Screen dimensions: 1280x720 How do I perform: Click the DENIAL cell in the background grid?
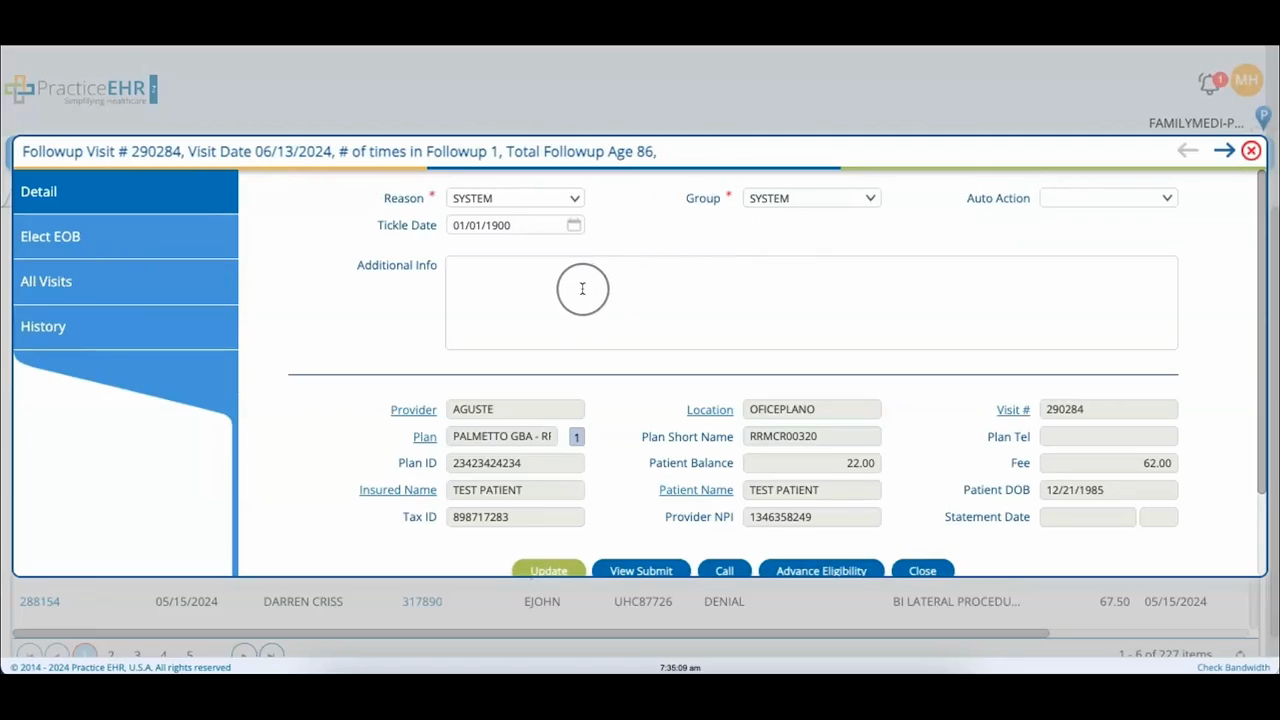point(724,601)
